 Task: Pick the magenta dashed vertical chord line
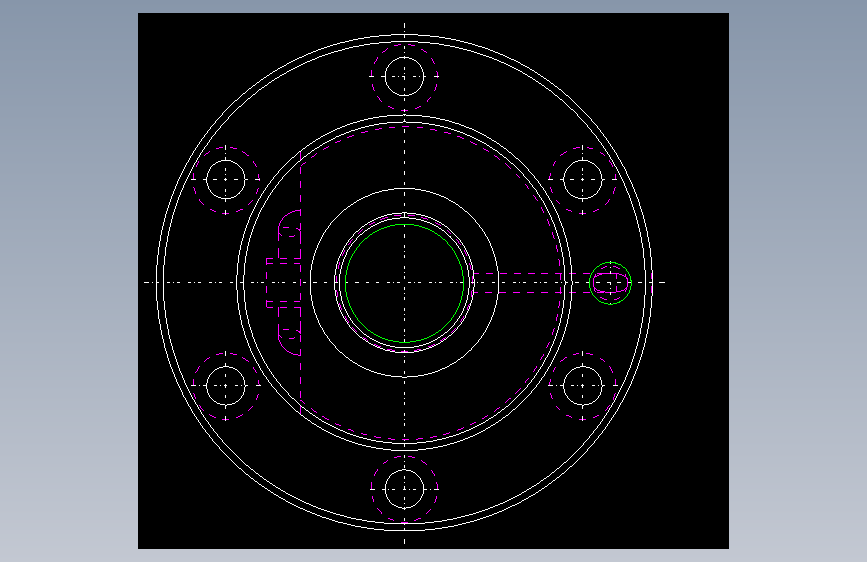(x=300, y=283)
